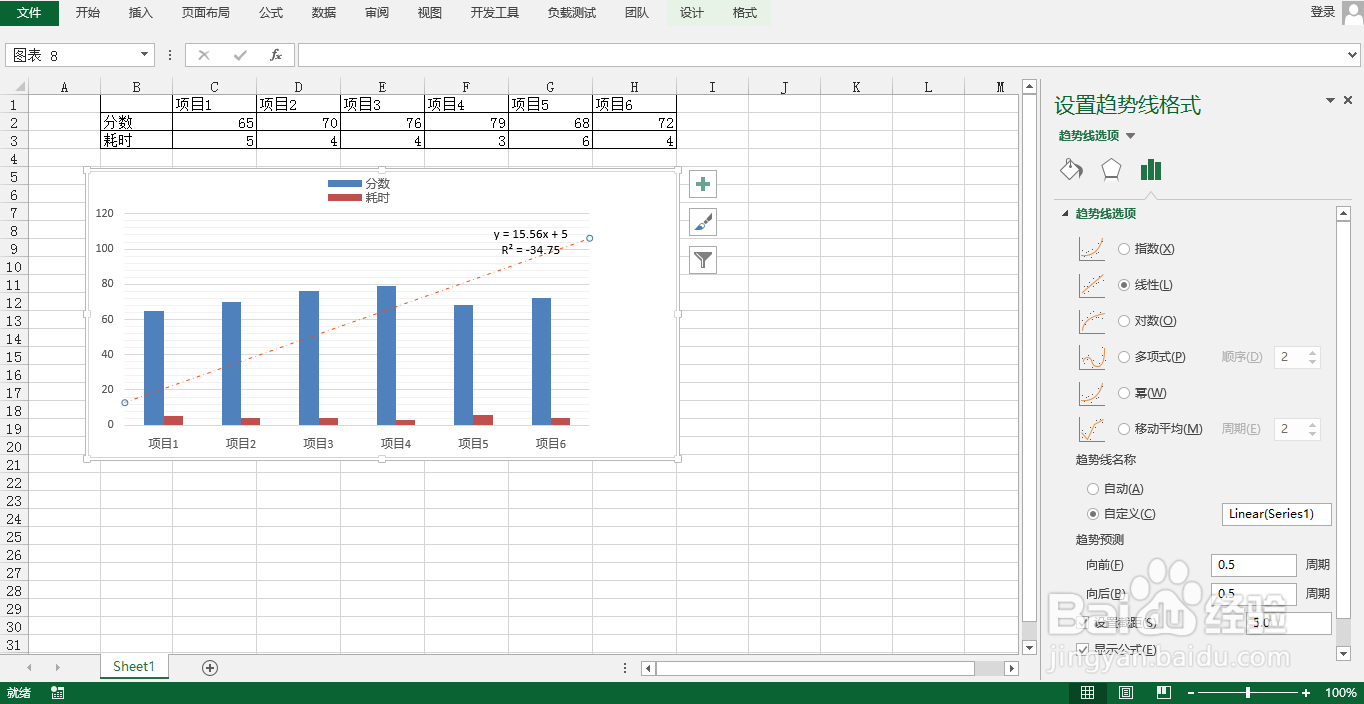
Task: Select the Sheet1 worksheet tab
Action: (x=134, y=667)
